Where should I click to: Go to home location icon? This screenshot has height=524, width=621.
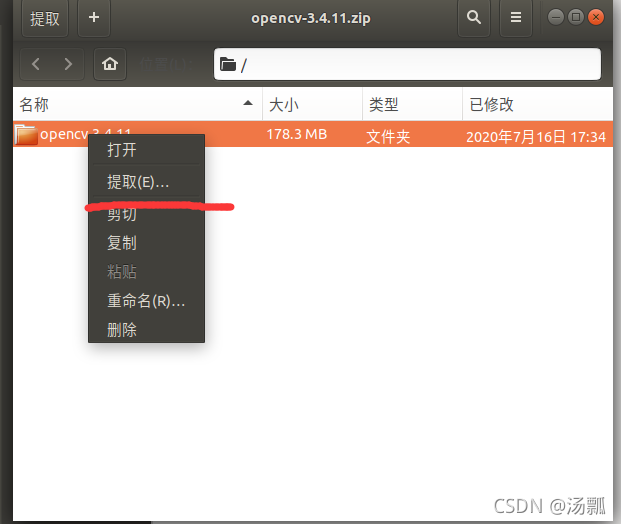point(110,64)
